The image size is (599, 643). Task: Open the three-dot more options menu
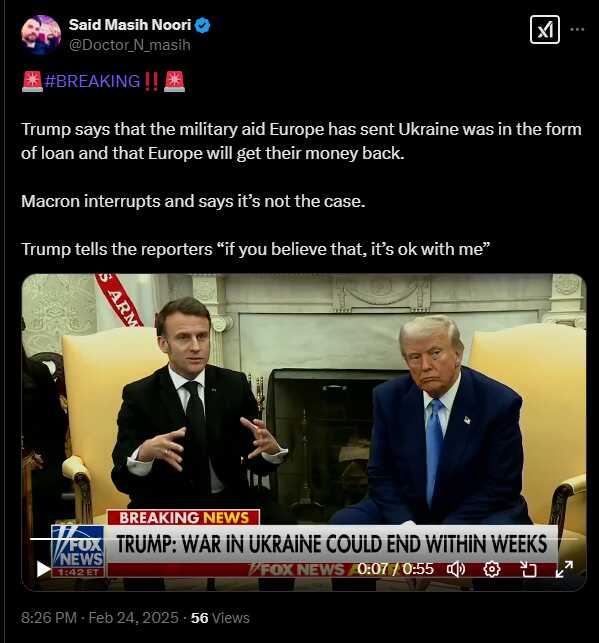[577, 30]
